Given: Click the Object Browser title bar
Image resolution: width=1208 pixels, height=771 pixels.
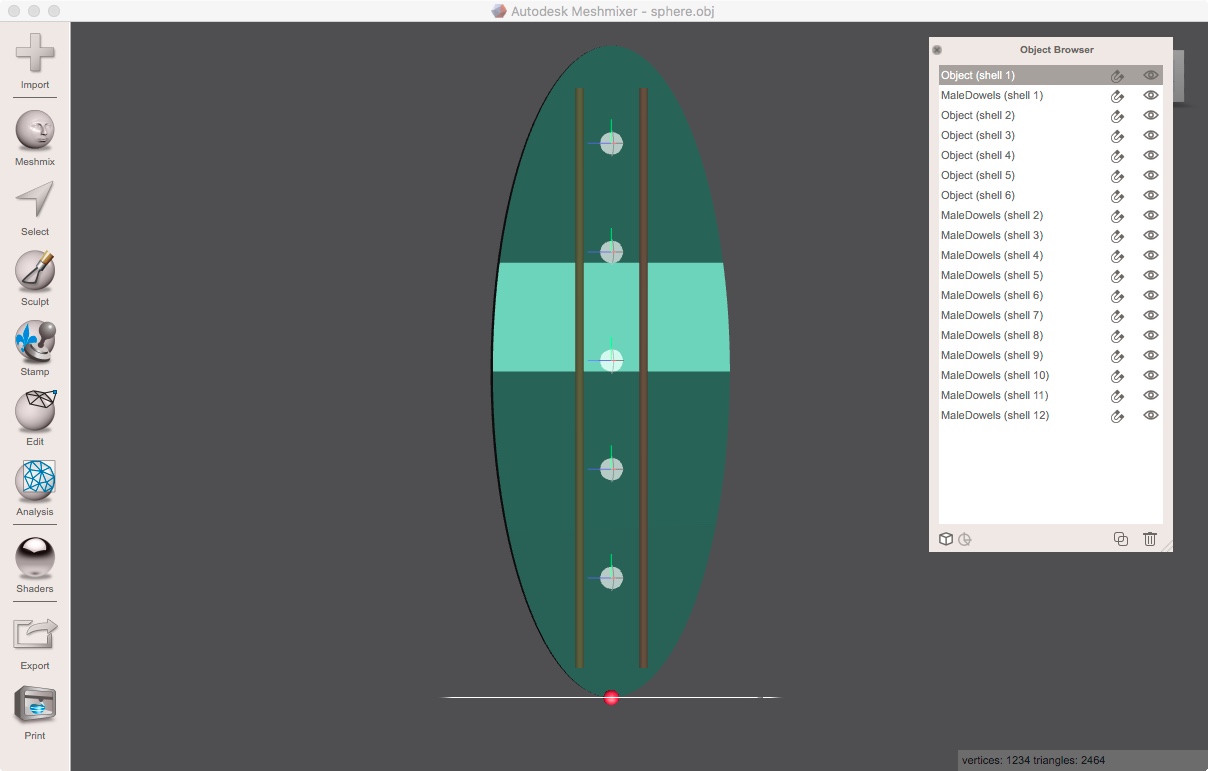Looking at the screenshot, I should (1050, 49).
